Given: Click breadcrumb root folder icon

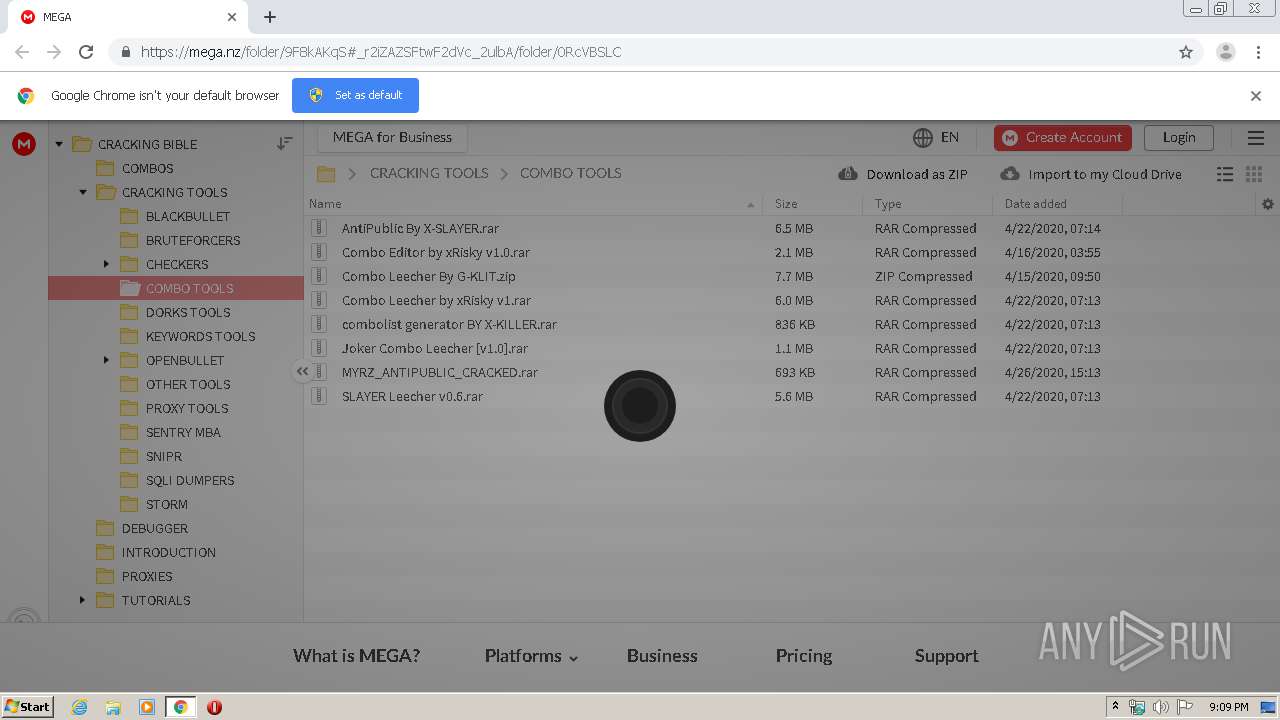Looking at the screenshot, I should [325, 174].
